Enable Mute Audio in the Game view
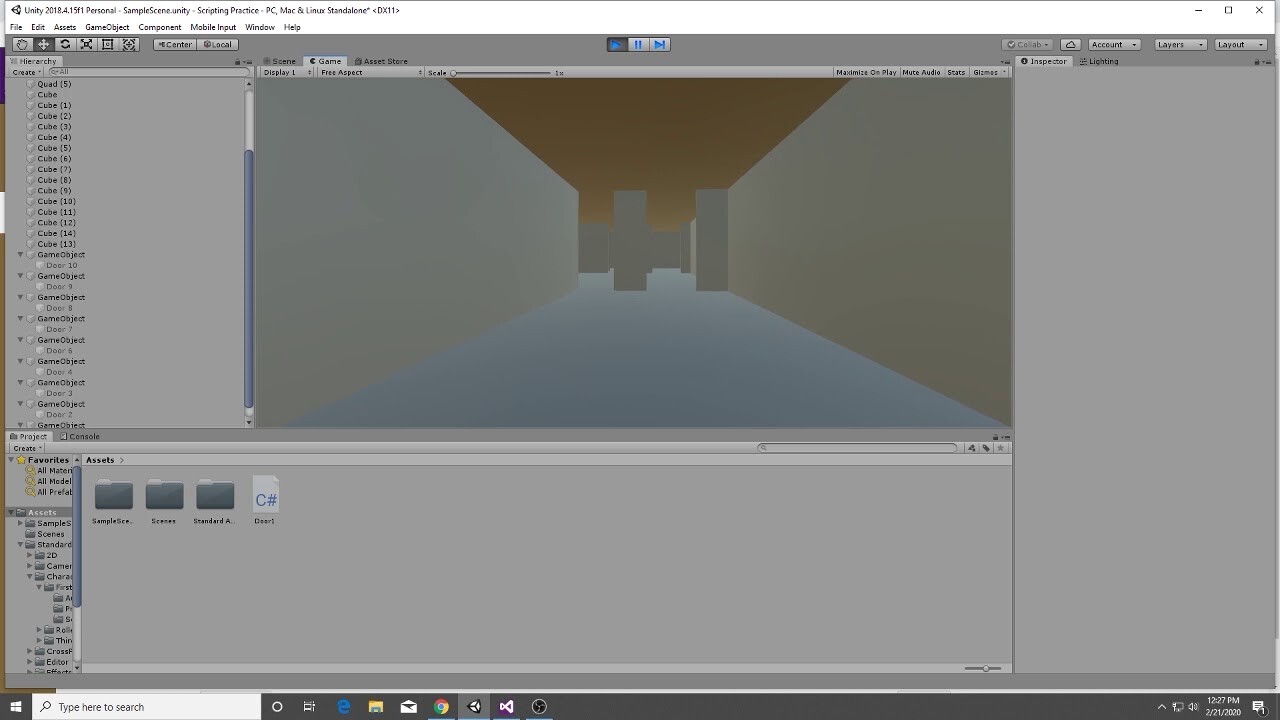1280x720 pixels. click(919, 71)
